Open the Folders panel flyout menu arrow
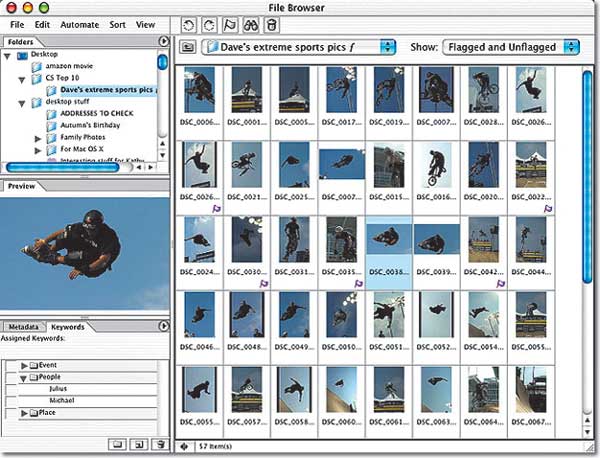This screenshot has width=600, height=458. [x=163, y=41]
